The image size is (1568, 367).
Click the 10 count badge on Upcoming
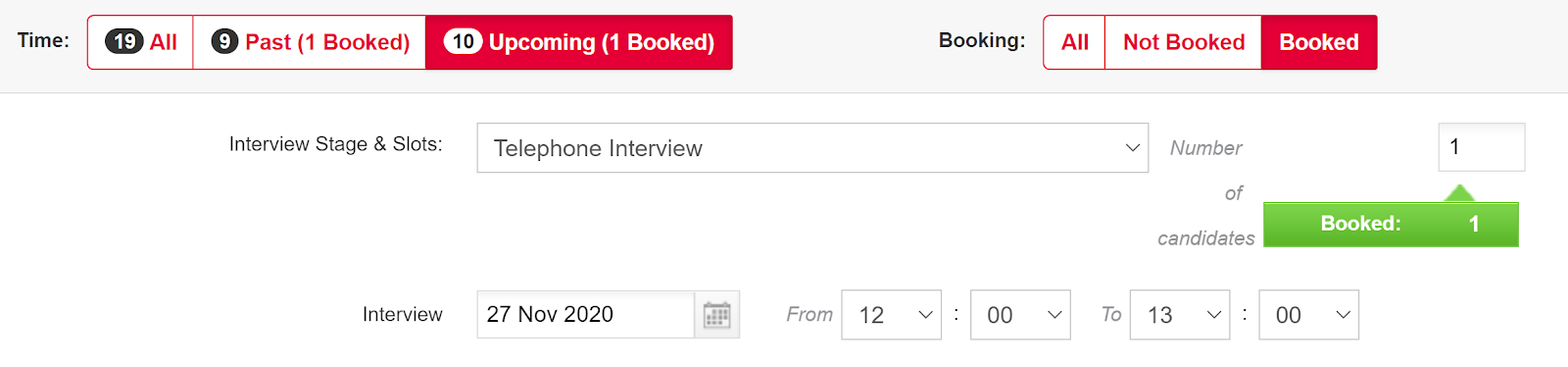coord(463,41)
